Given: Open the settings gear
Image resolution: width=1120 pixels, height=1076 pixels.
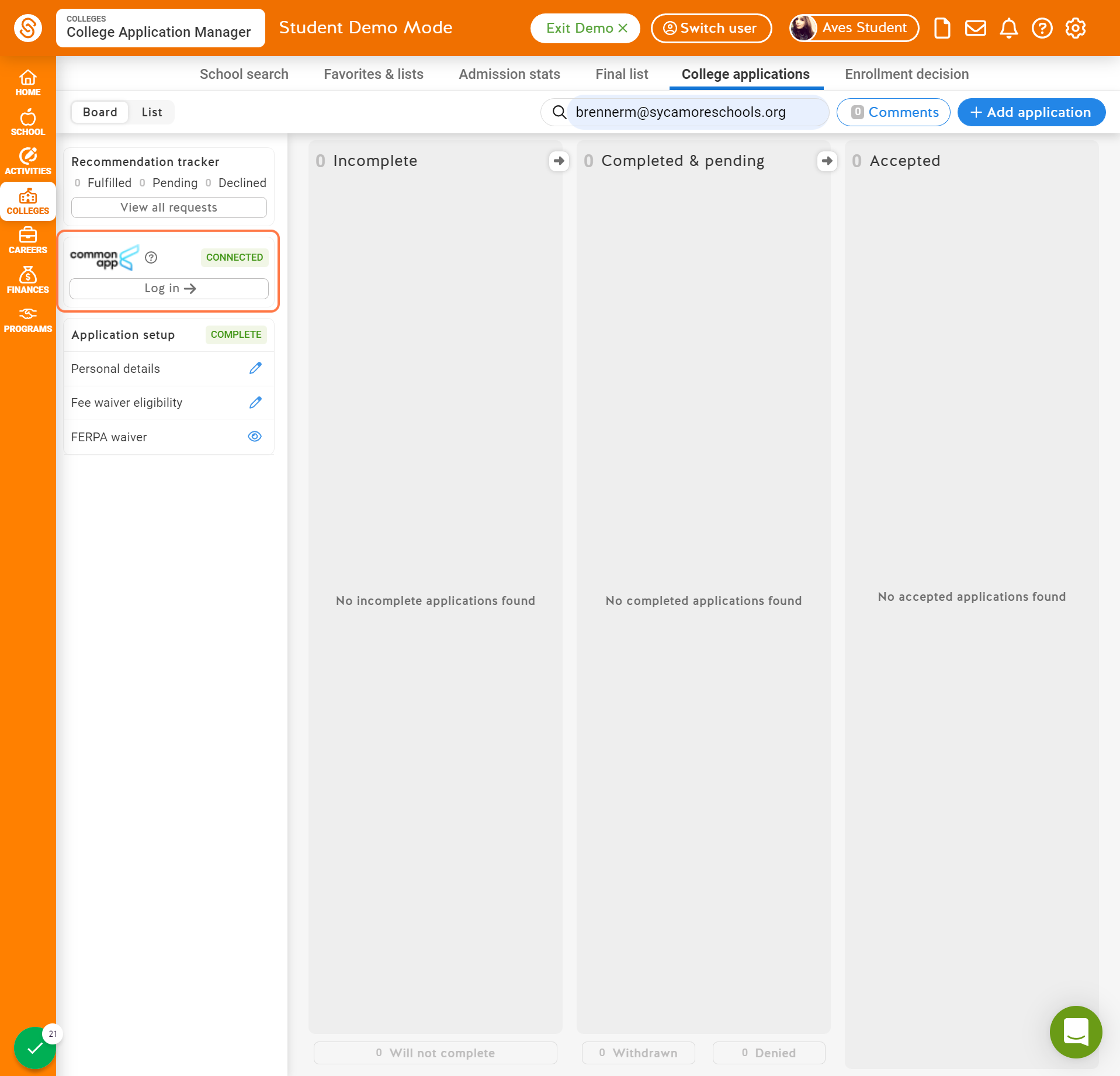Looking at the screenshot, I should (1075, 28).
